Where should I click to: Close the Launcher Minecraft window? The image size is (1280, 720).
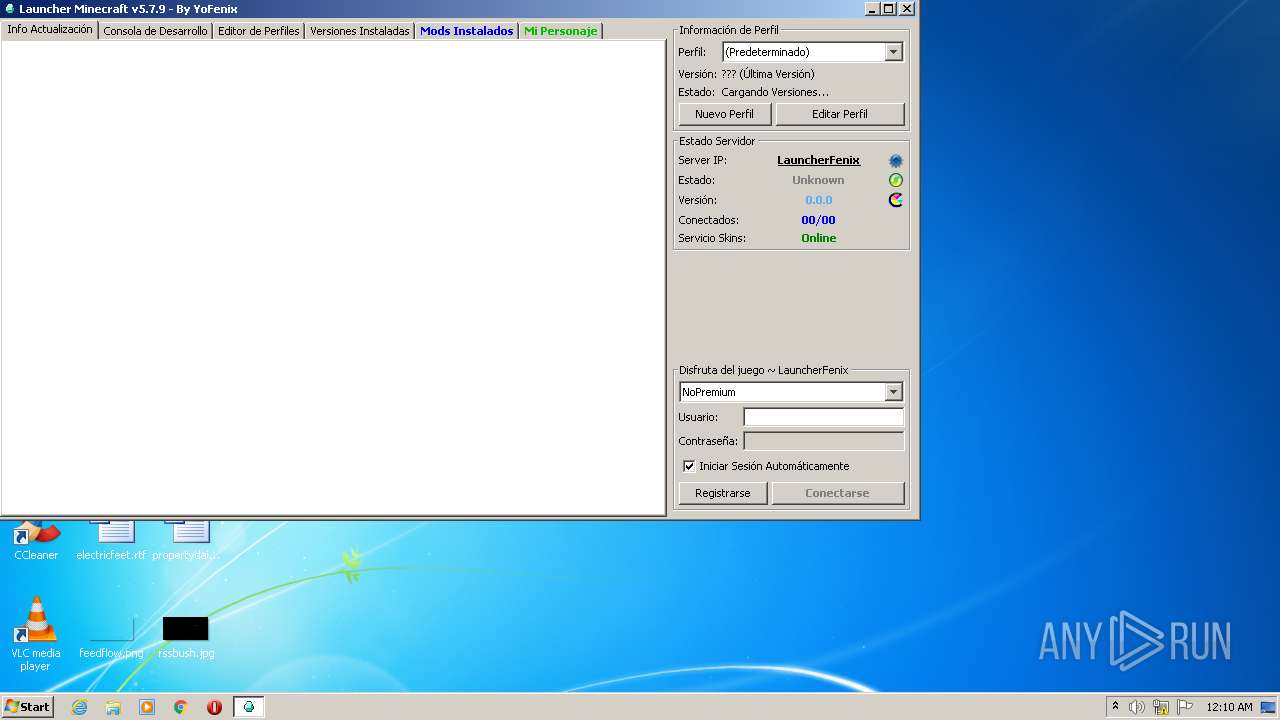[906, 8]
